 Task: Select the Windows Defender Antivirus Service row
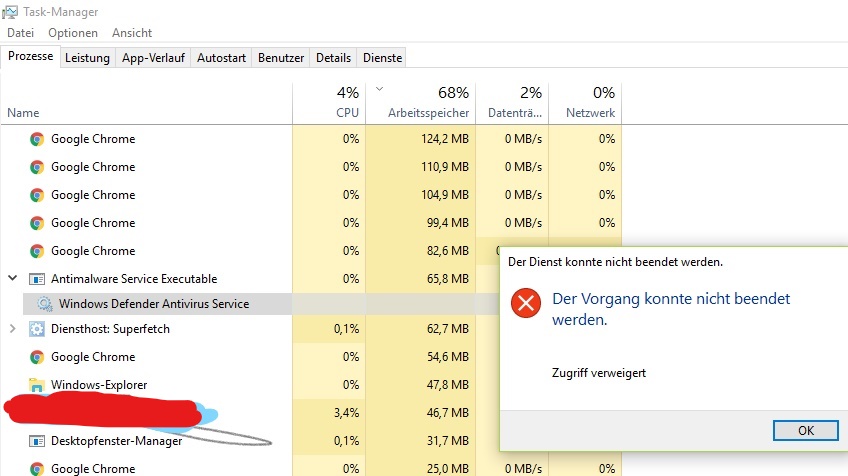coord(261,304)
